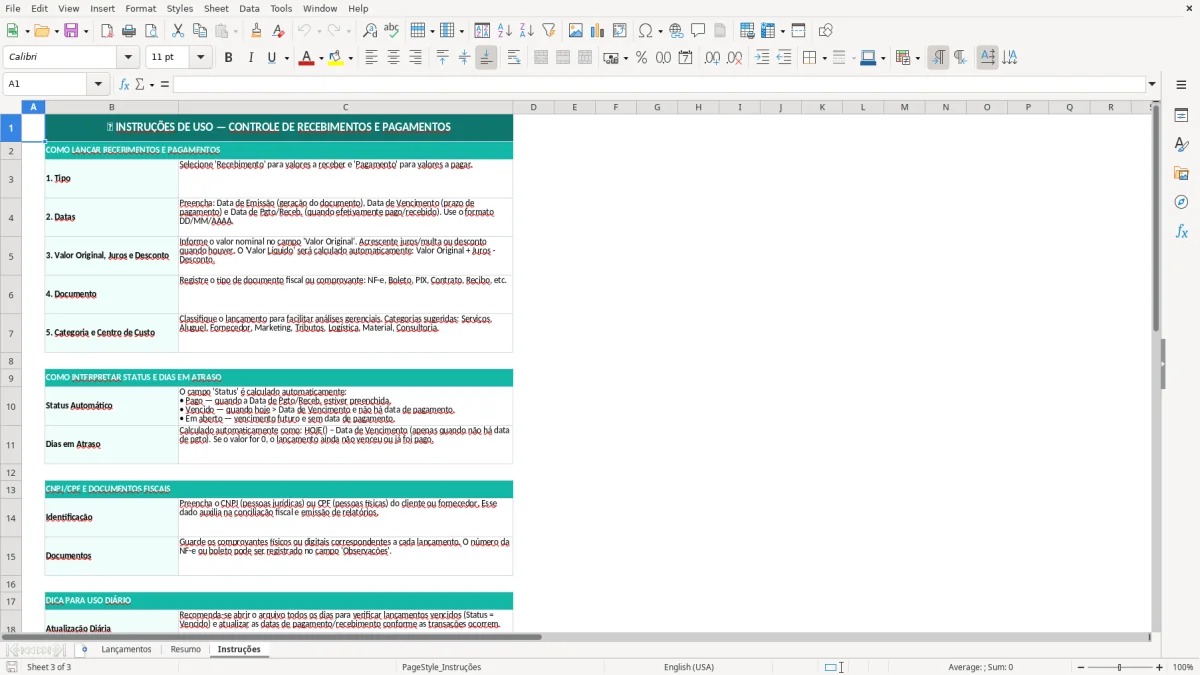1200x675 pixels.
Task: Toggle Underline formatting
Action: point(271,58)
